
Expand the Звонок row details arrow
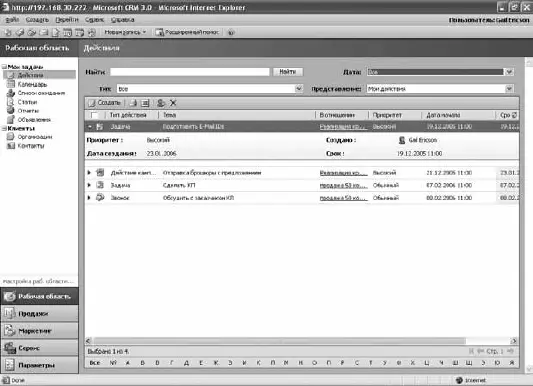click(89, 197)
